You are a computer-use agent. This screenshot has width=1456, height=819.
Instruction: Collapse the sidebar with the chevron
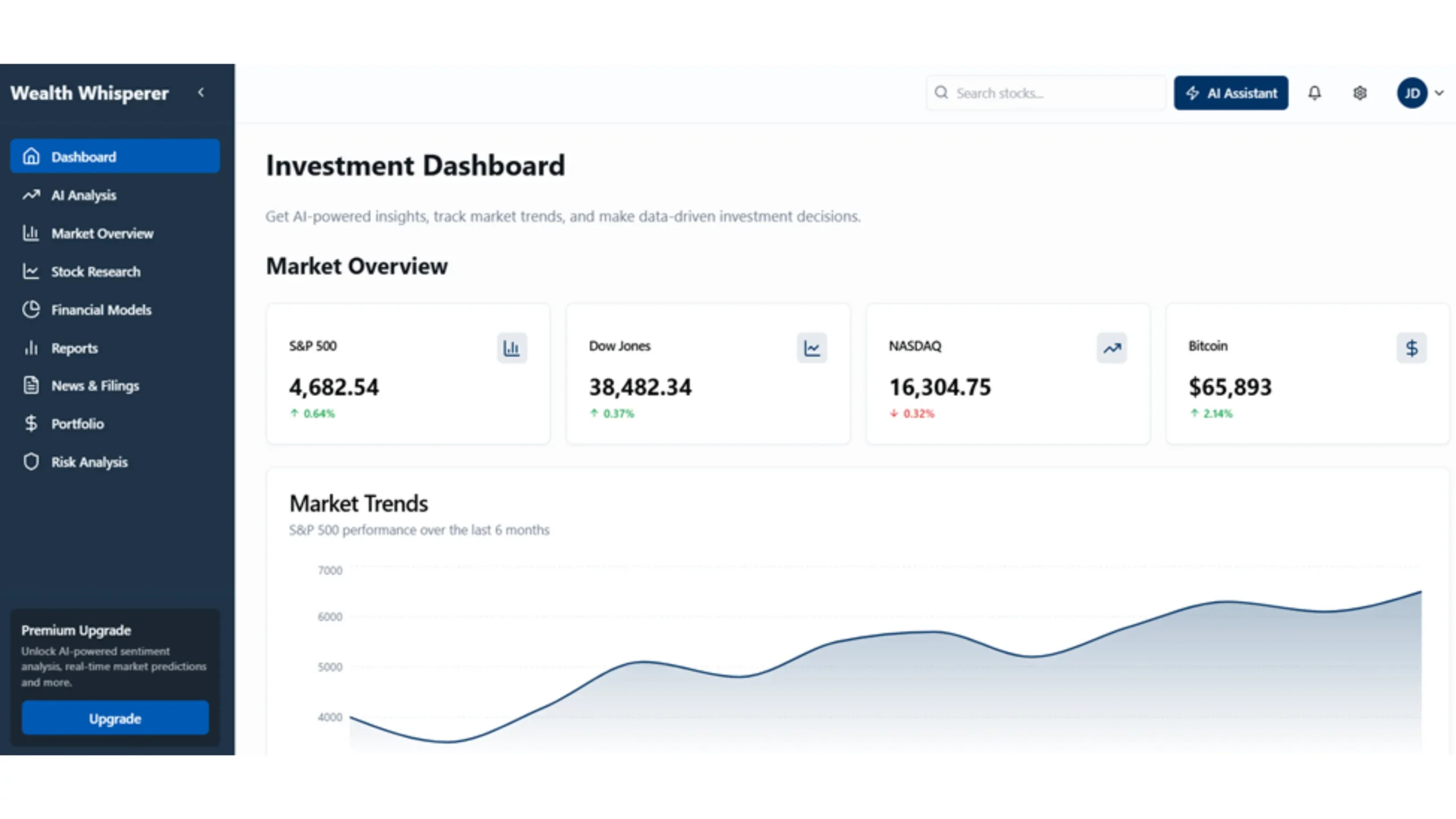(x=201, y=92)
